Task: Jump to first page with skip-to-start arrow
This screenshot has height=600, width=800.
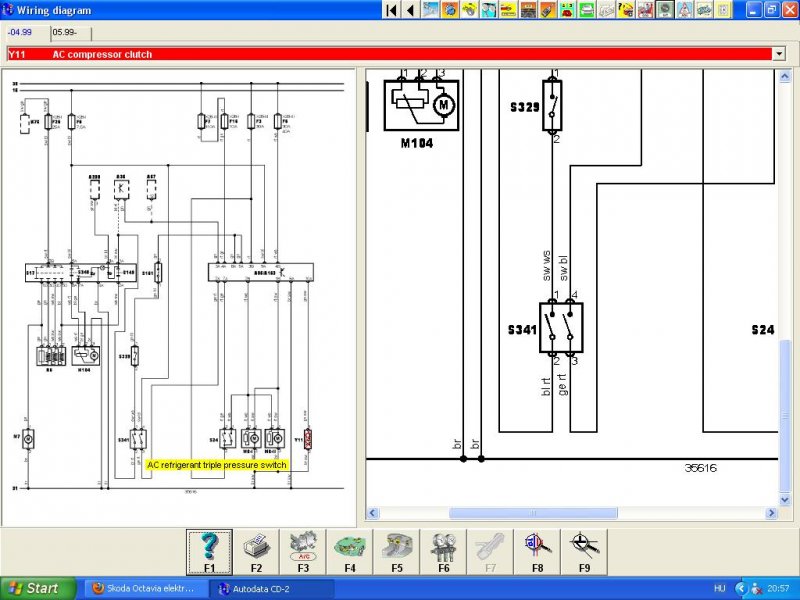Action: tap(391, 10)
